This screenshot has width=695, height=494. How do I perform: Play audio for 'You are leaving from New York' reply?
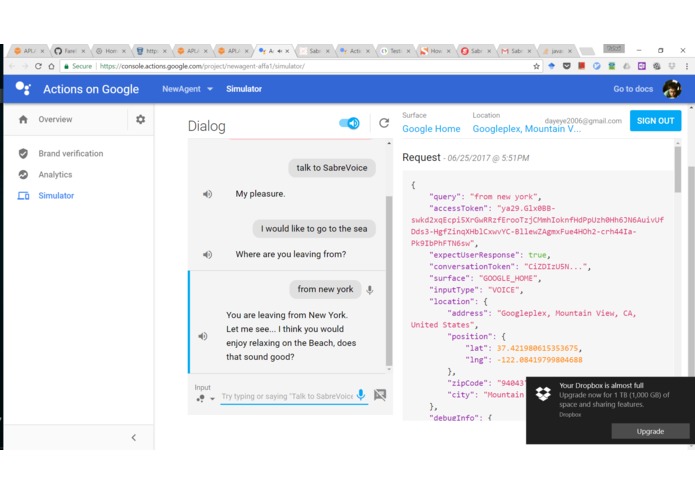click(x=203, y=336)
